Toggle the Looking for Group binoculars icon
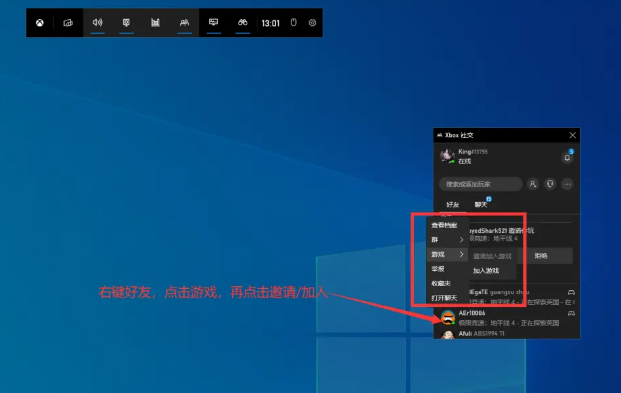Screen dimensions: 621x393 (242, 22)
